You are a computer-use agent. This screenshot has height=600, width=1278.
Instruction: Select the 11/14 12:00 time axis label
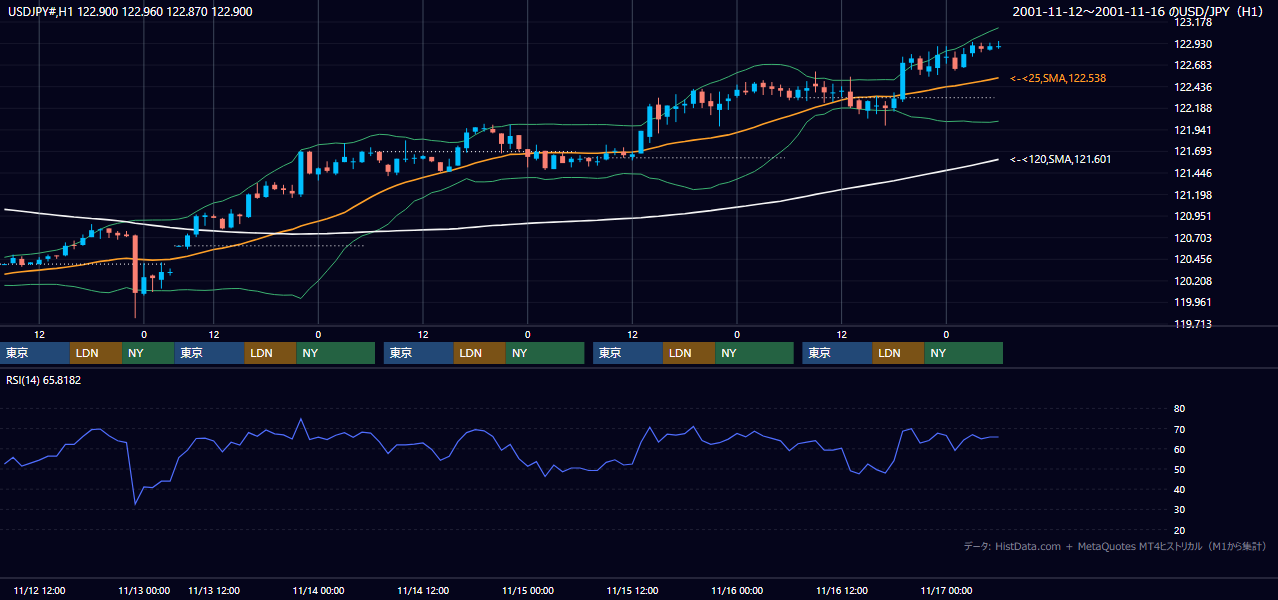click(x=423, y=590)
